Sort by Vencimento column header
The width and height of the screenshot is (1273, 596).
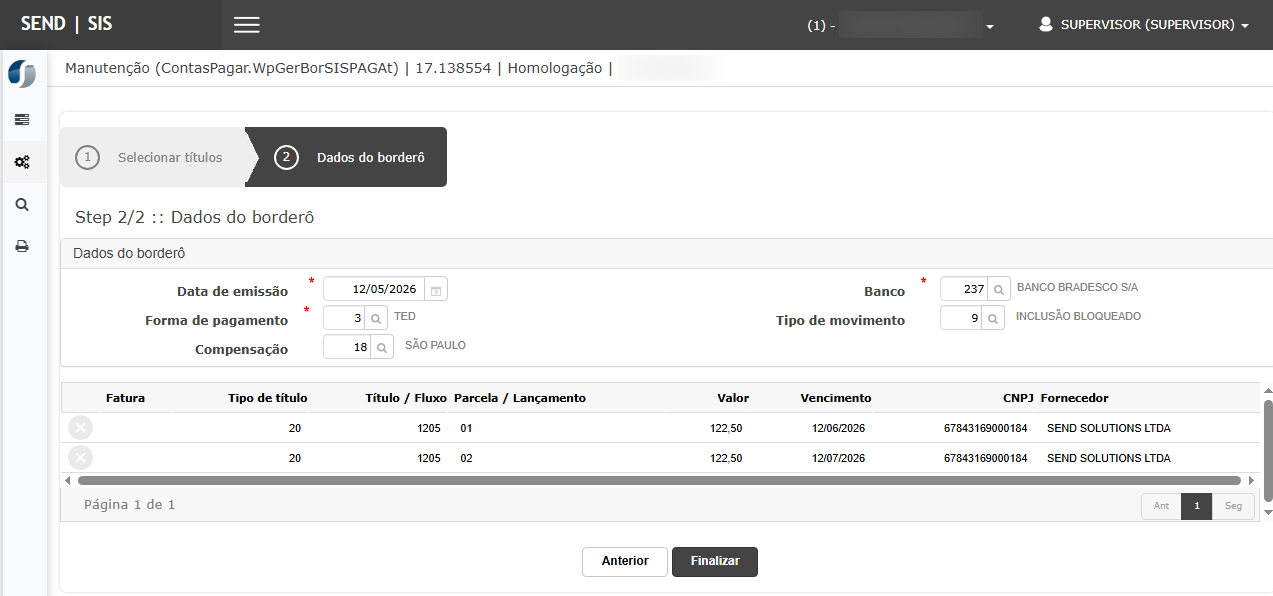836,398
